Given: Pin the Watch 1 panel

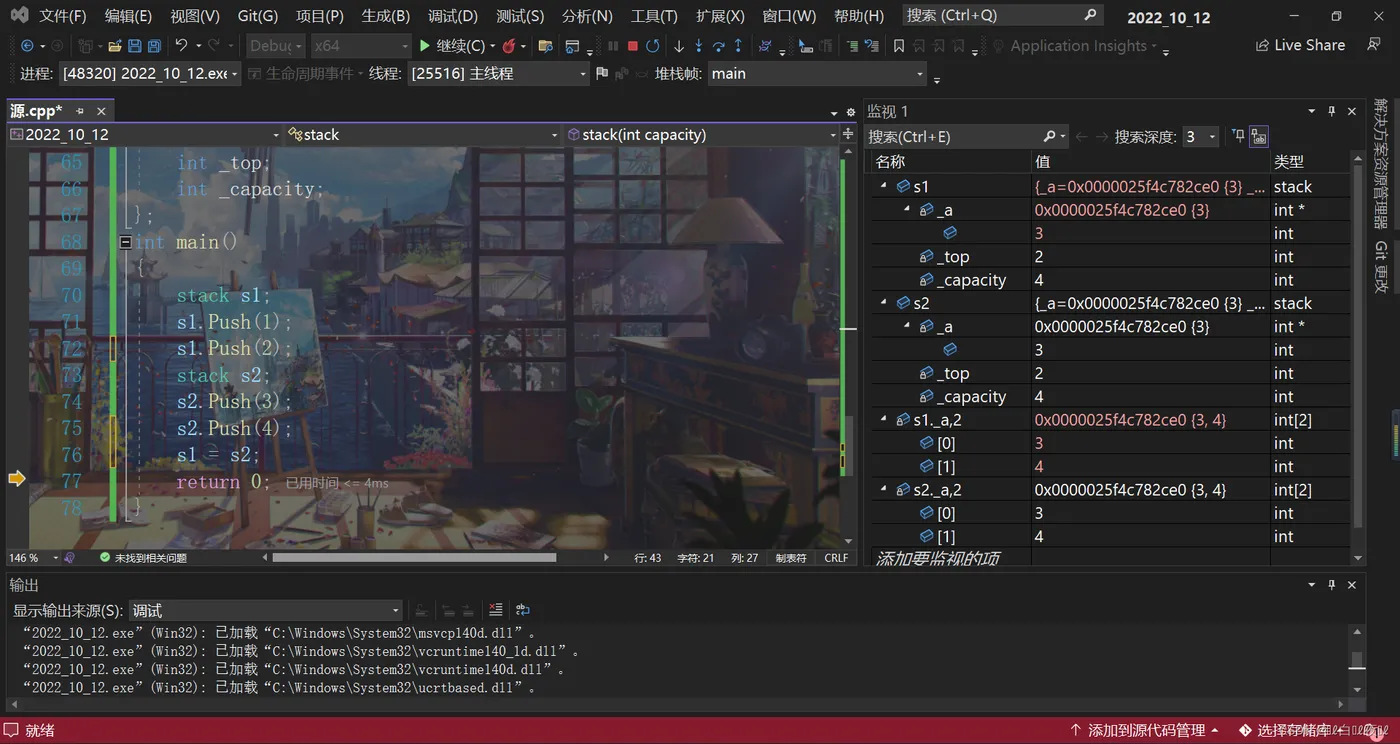Looking at the screenshot, I should click(x=1332, y=112).
